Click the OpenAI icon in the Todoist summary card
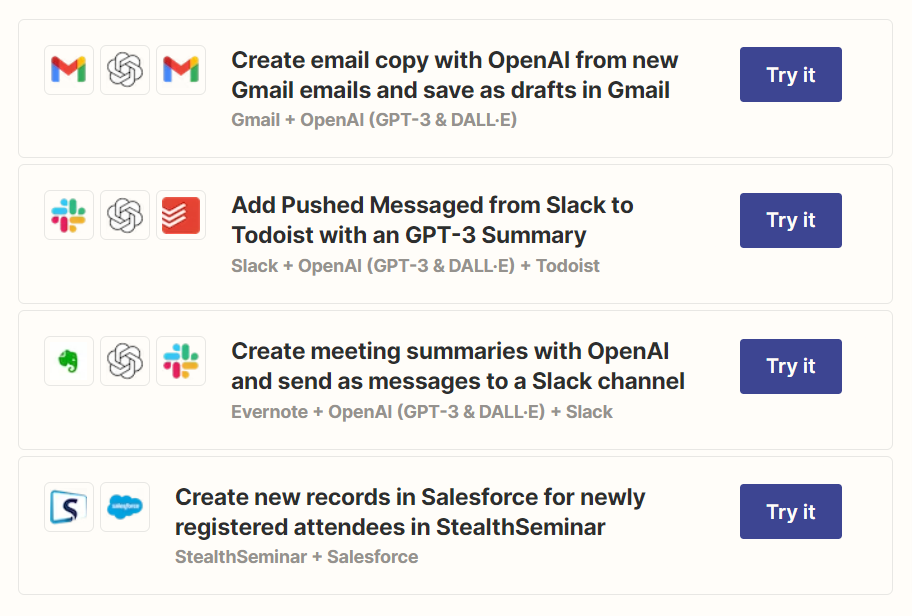Screen dimensions: 912x616 coord(125,215)
